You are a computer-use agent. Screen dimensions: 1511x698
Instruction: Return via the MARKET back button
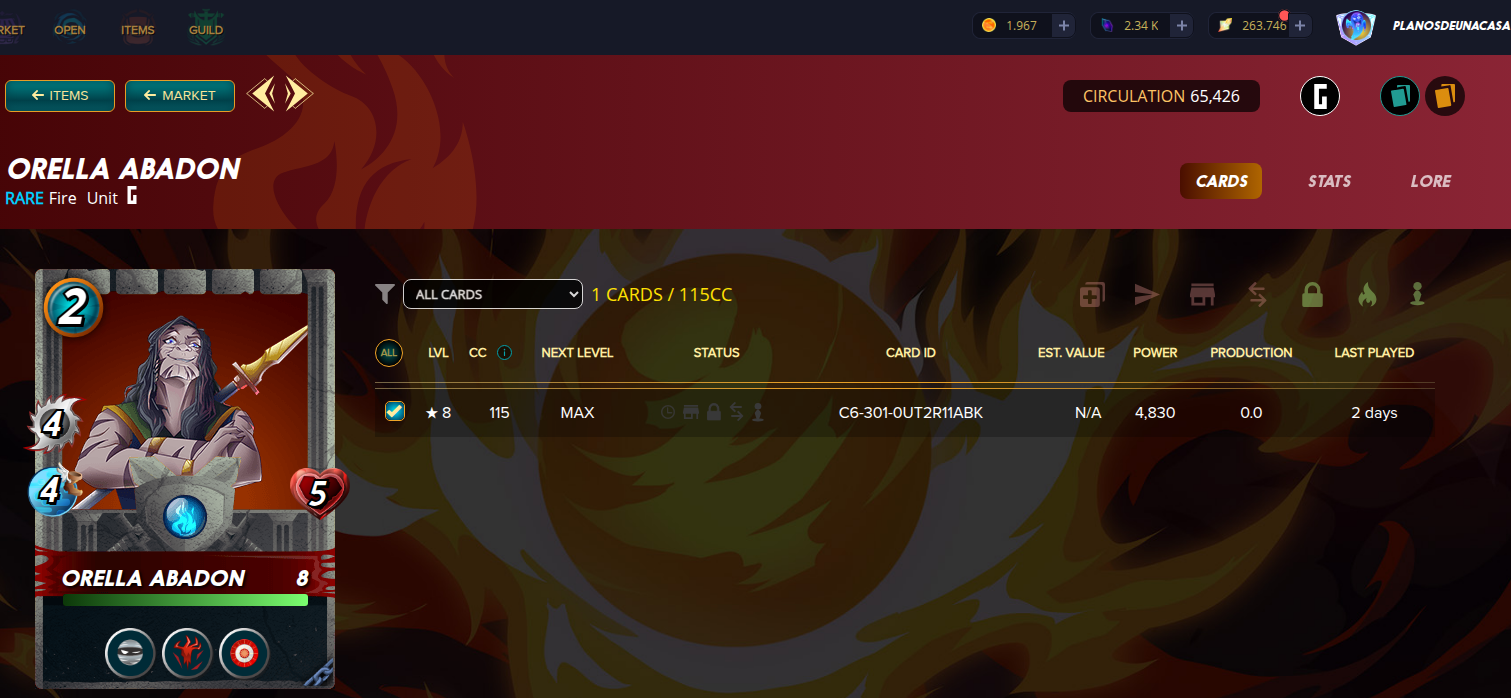click(180, 96)
